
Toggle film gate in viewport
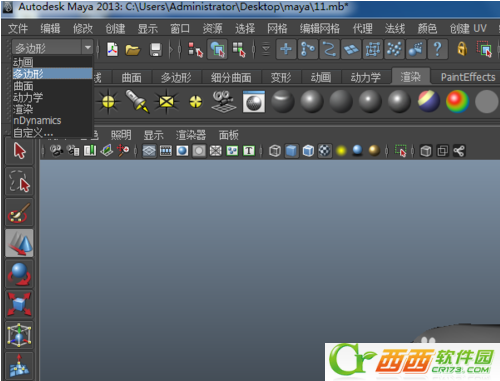pos(166,151)
